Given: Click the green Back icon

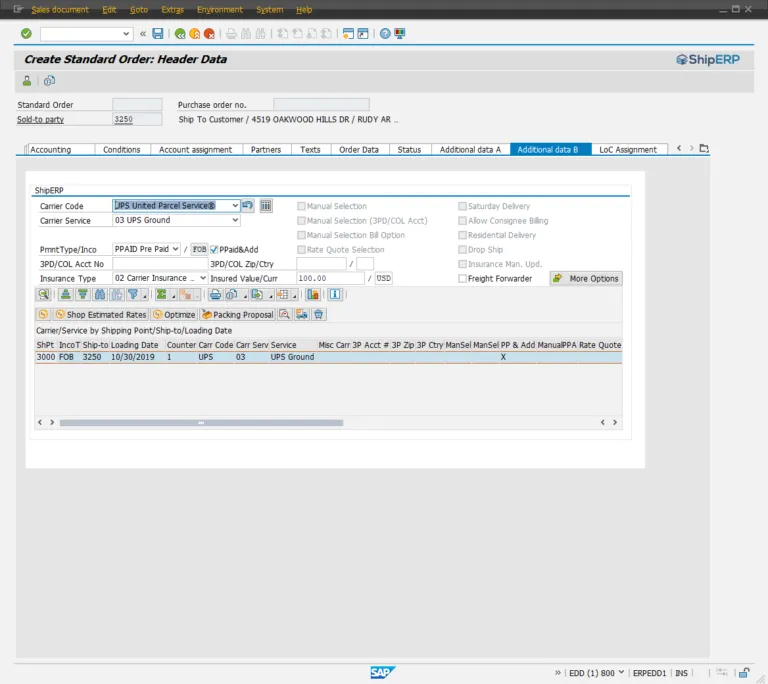Looking at the screenshot, I should click(180, 33).
